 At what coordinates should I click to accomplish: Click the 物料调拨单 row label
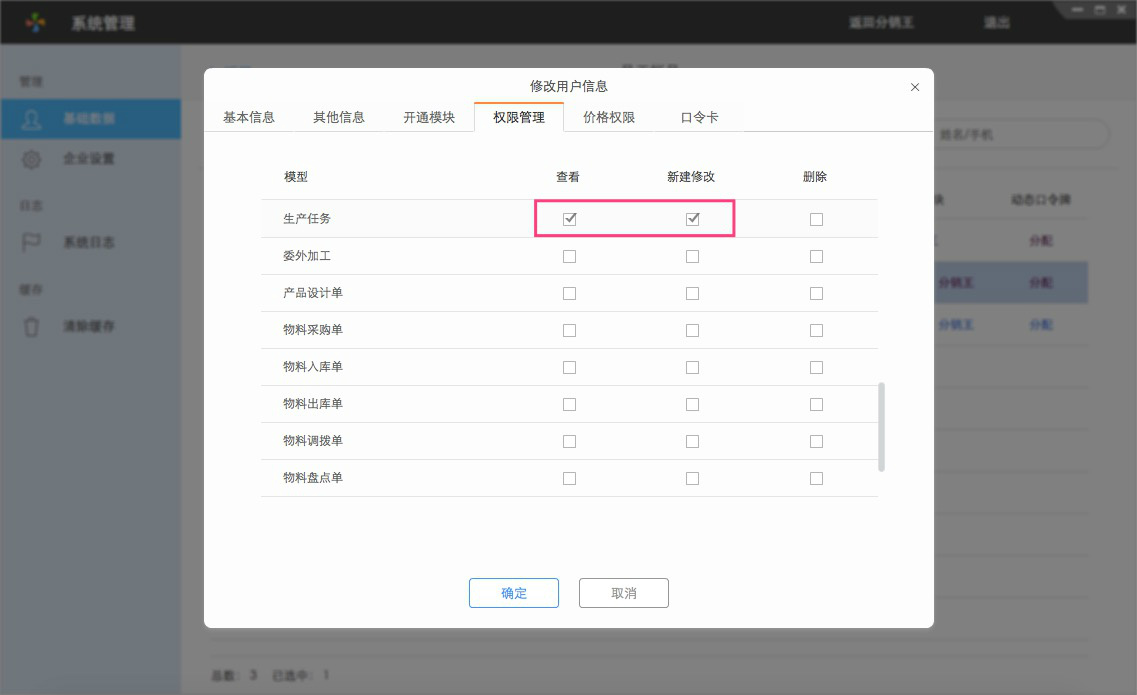coord(313,440)
